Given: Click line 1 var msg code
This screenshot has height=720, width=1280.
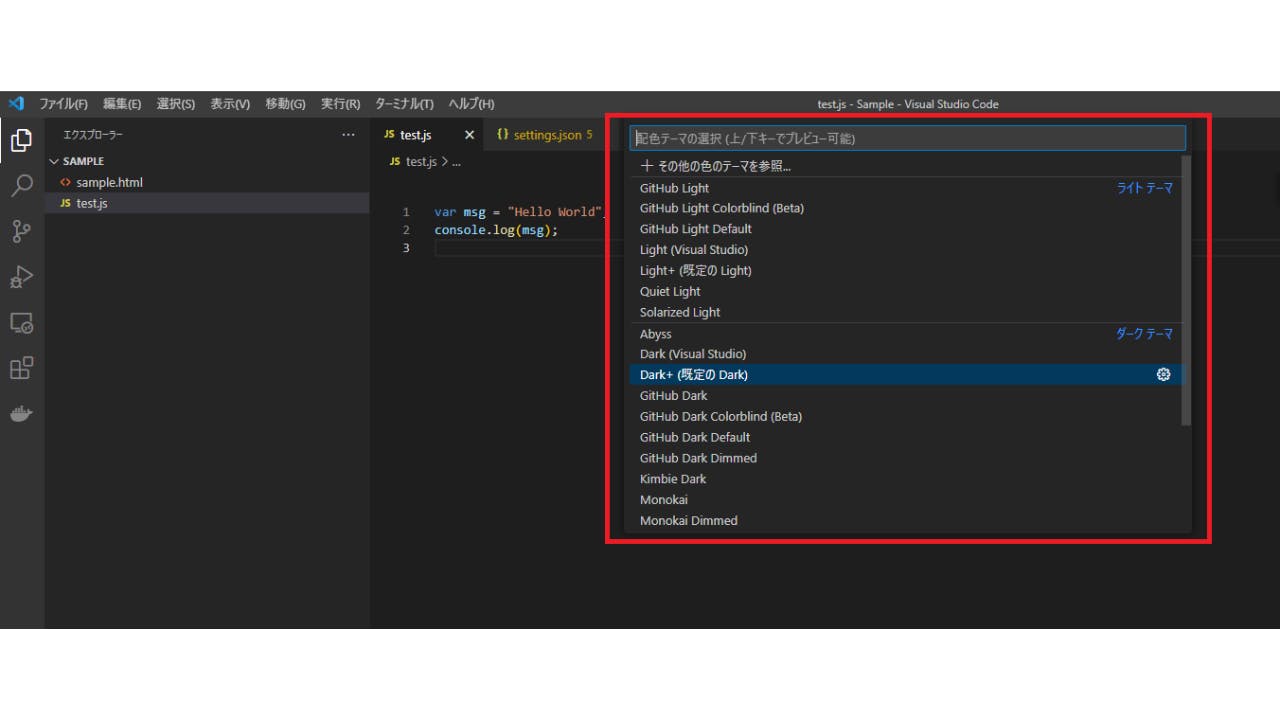Looking at the screenshot, I should tap(518, 212).
